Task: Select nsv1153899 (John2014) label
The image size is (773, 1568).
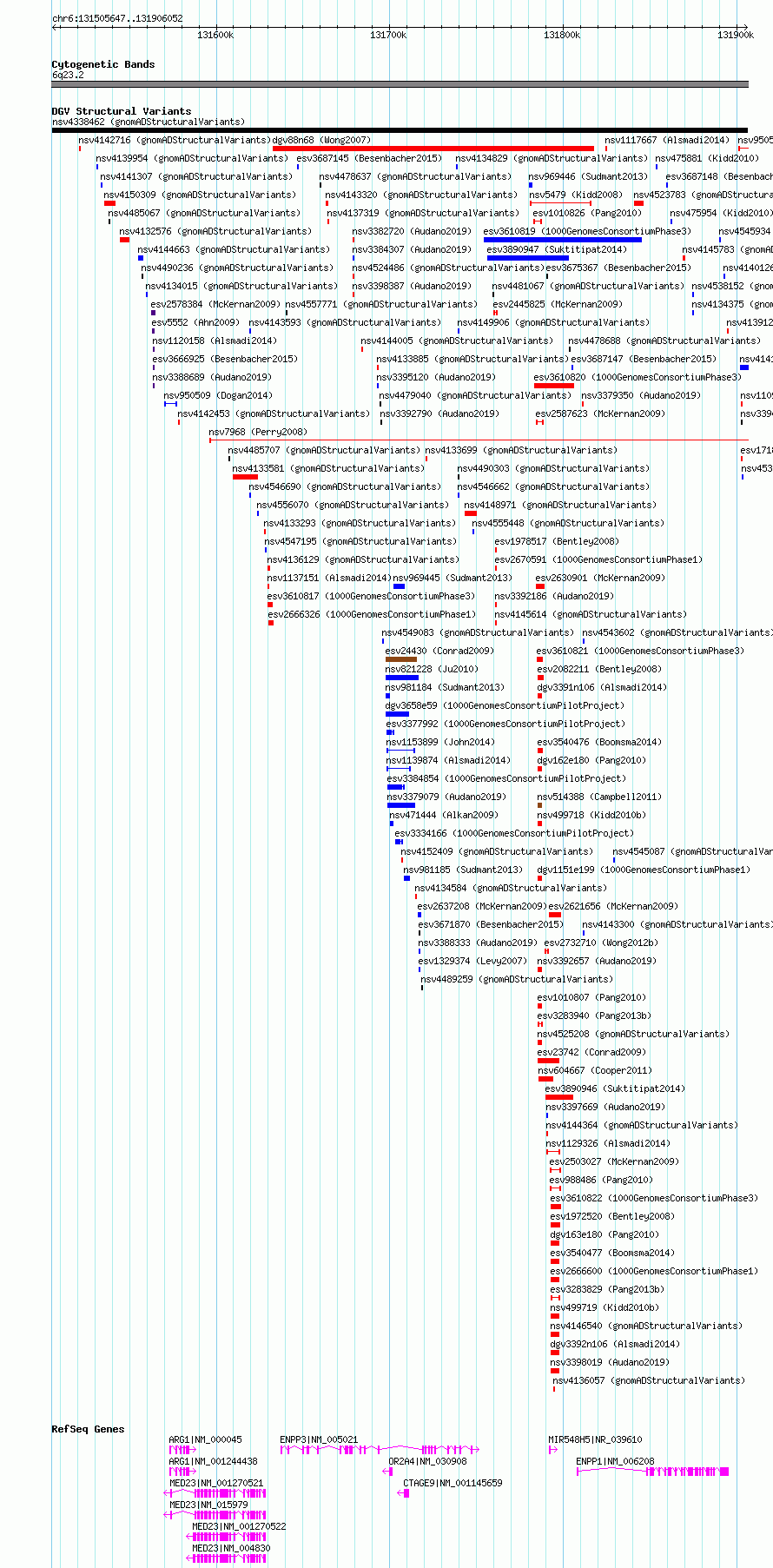Action: point(440,742)
